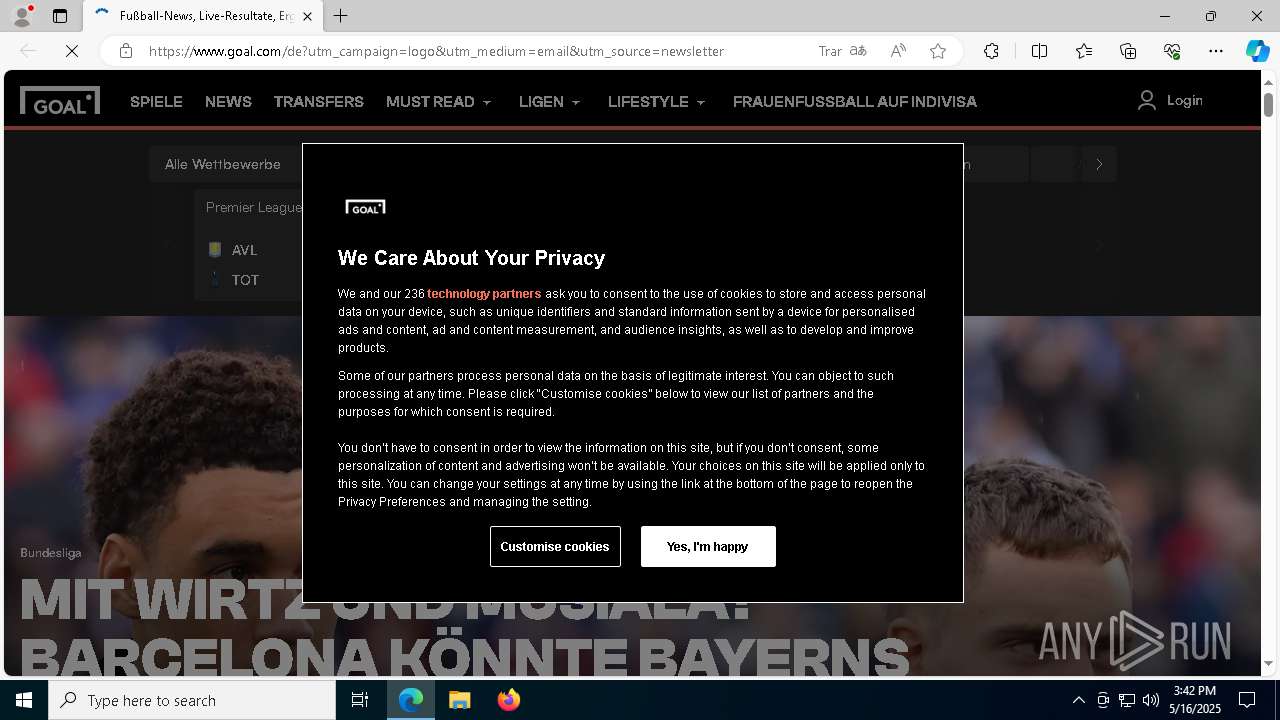Accept cookies with Yes, I'm happy
This screenshot has width=1280, height=720.
tap(708, 546)
